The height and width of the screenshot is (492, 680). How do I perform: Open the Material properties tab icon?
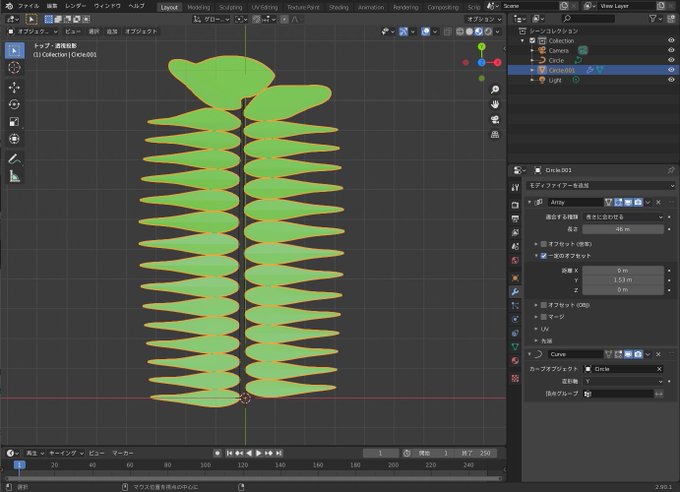click(x=515, y=361)
